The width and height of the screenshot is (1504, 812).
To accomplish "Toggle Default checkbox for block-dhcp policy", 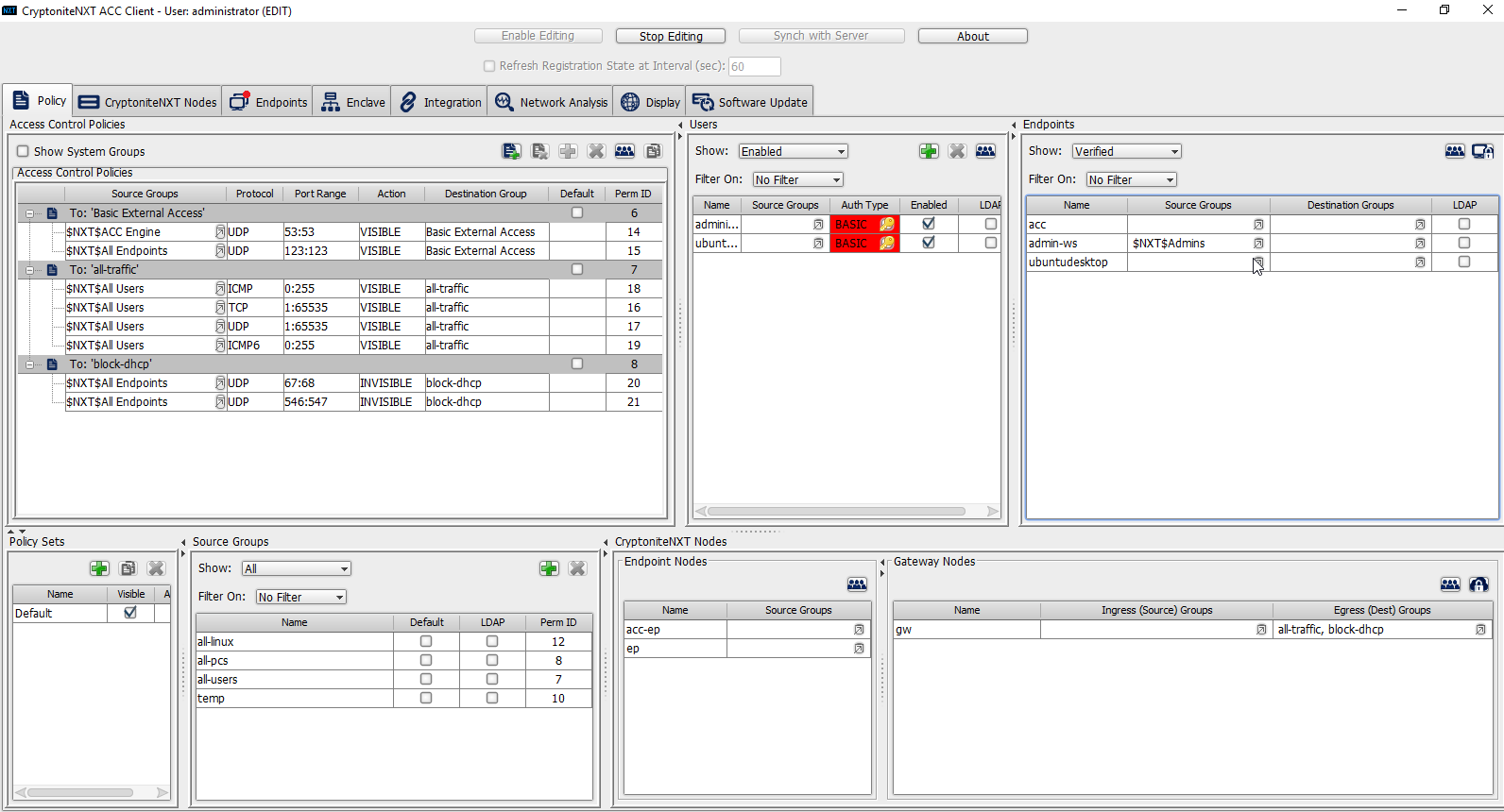I will [577, 364].
